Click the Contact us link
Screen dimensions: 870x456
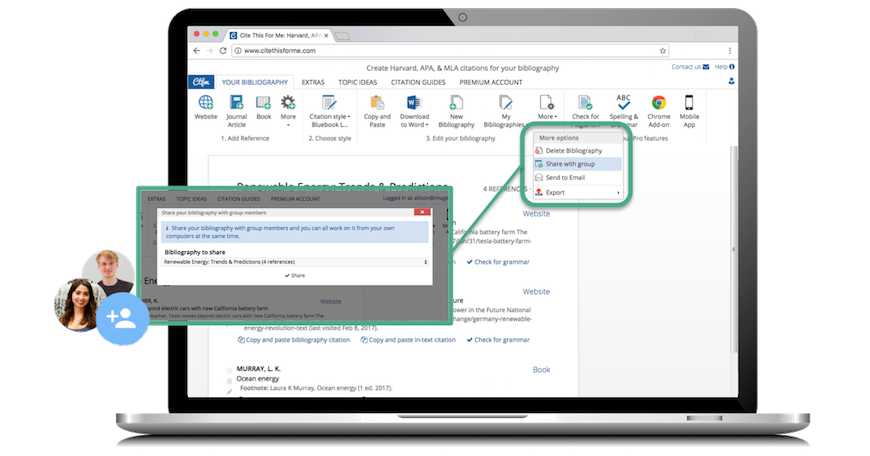(x=690, y=67)
